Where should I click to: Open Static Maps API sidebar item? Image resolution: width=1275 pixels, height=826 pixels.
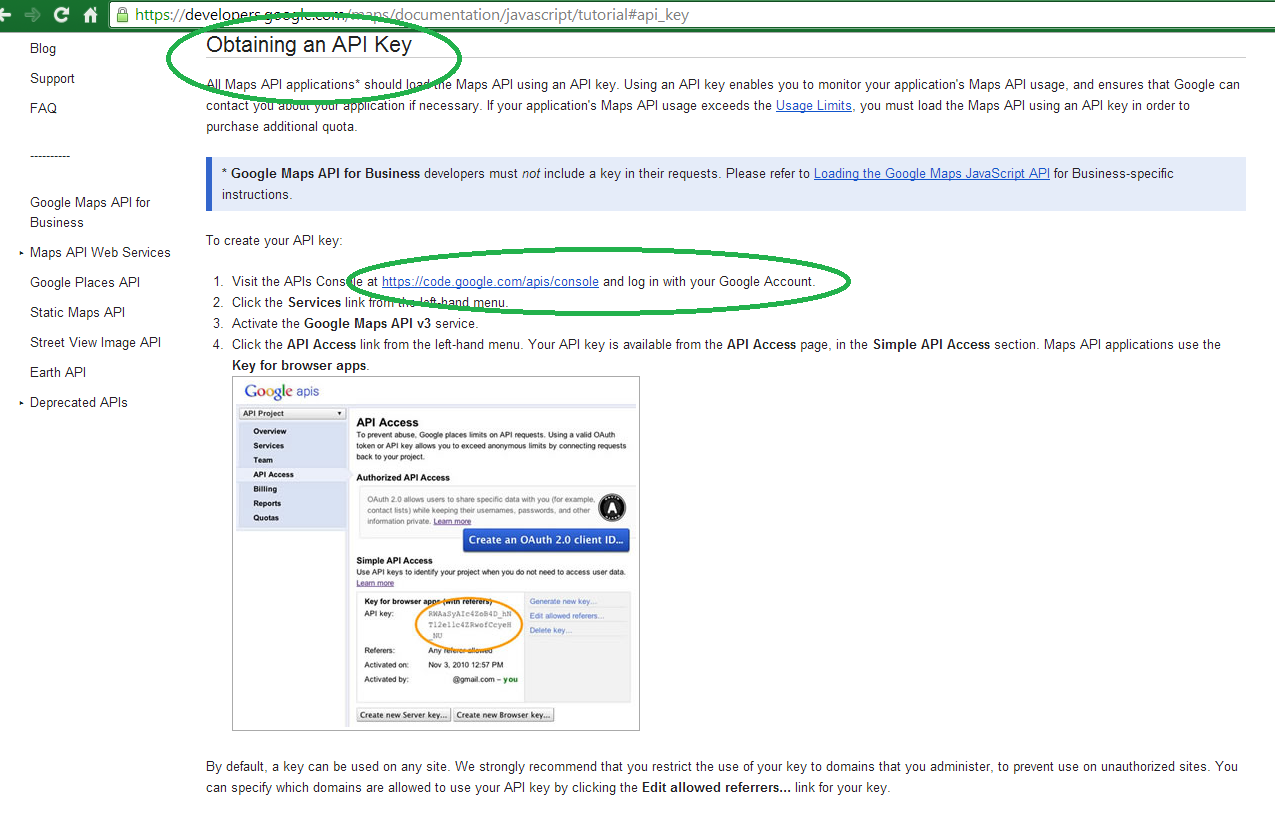pos(77,312)
